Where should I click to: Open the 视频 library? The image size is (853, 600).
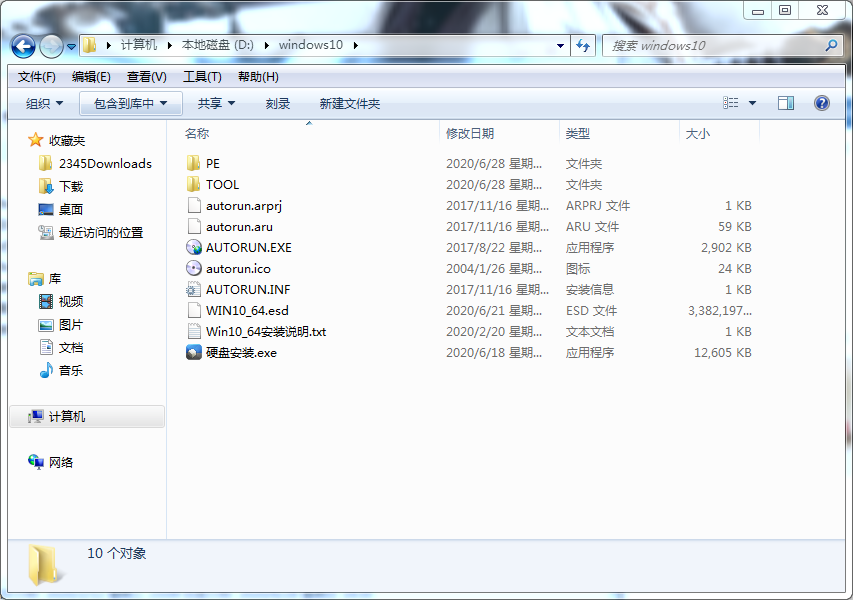(x=71, y=301)
